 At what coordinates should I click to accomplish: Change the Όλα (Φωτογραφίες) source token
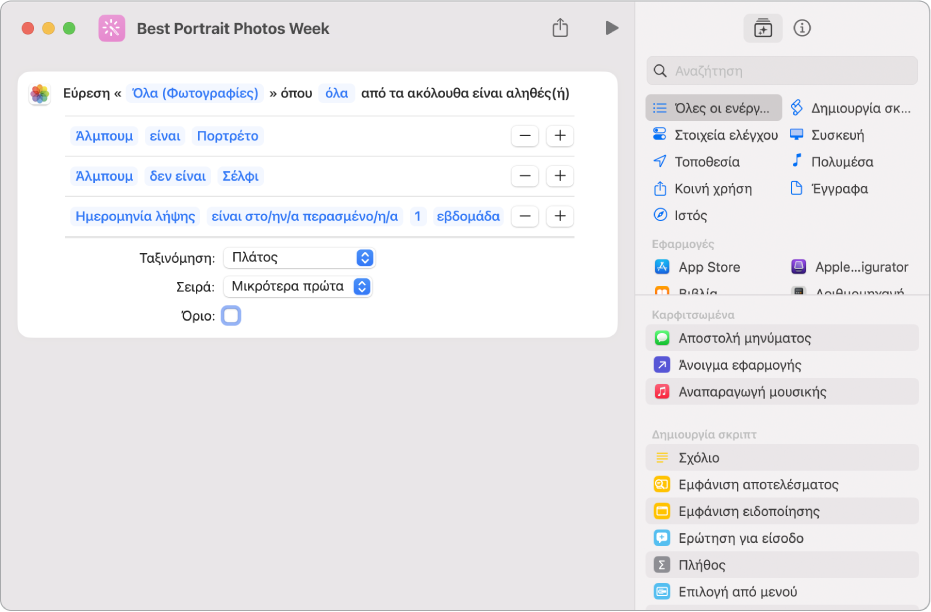[195, 93]
